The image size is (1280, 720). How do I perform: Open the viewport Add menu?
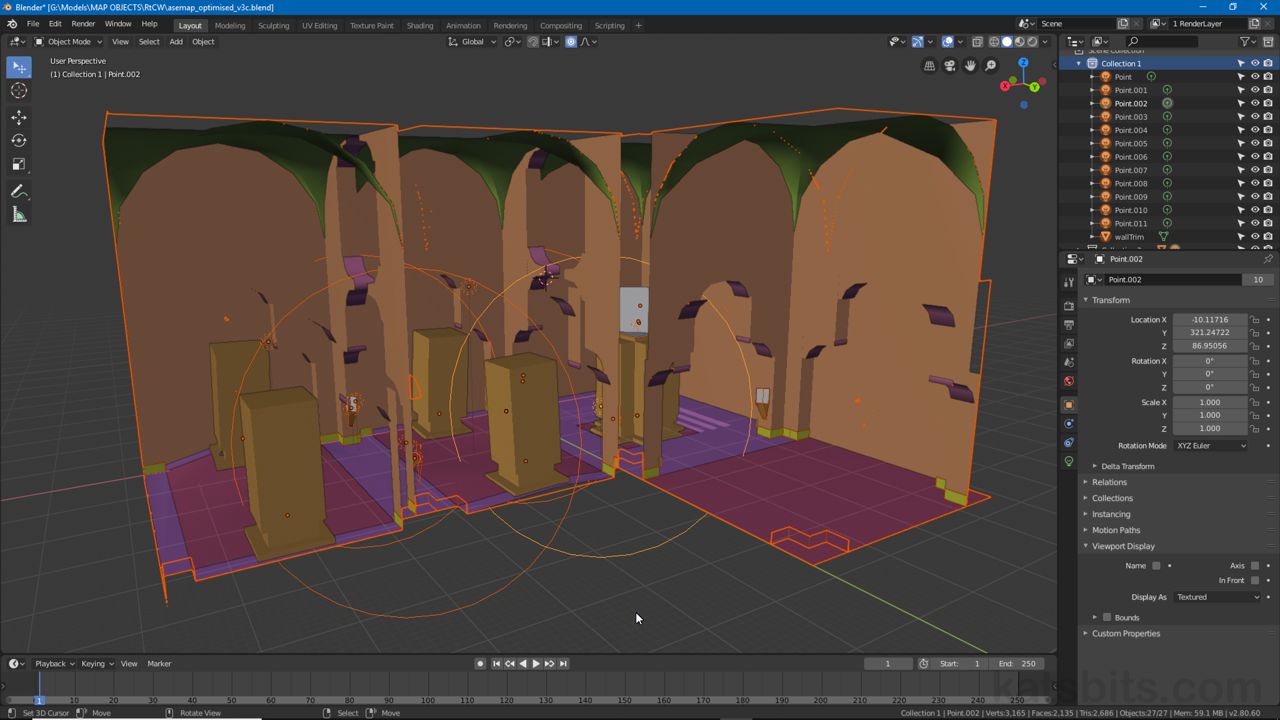point(176,42)
